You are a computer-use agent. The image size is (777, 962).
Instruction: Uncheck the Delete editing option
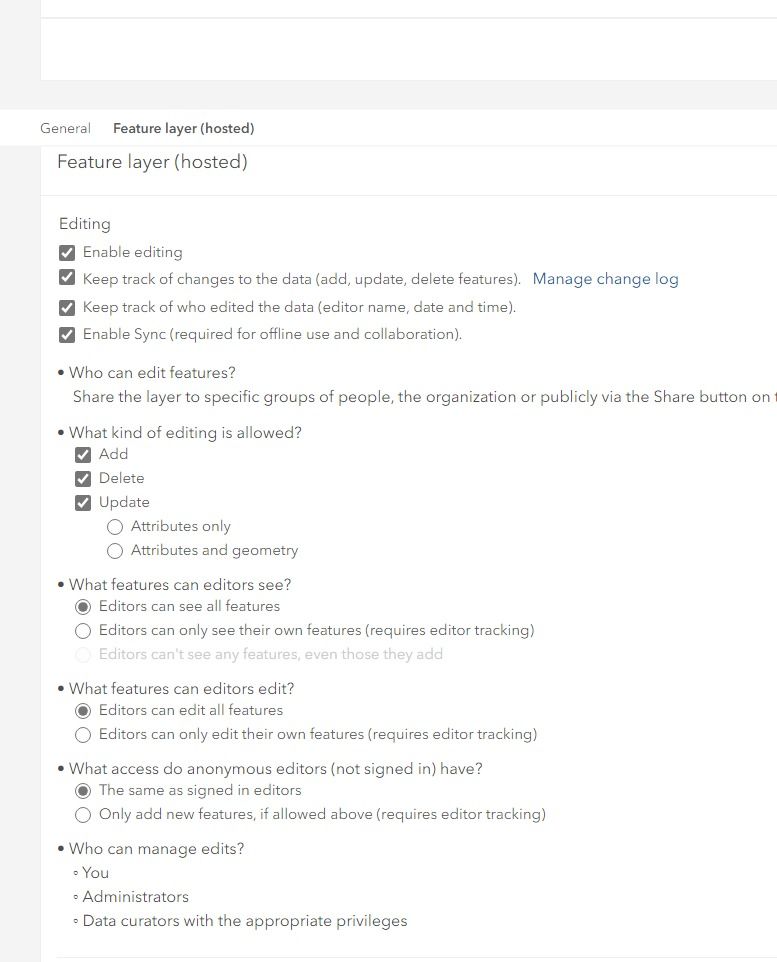click(x=83, y=479)
